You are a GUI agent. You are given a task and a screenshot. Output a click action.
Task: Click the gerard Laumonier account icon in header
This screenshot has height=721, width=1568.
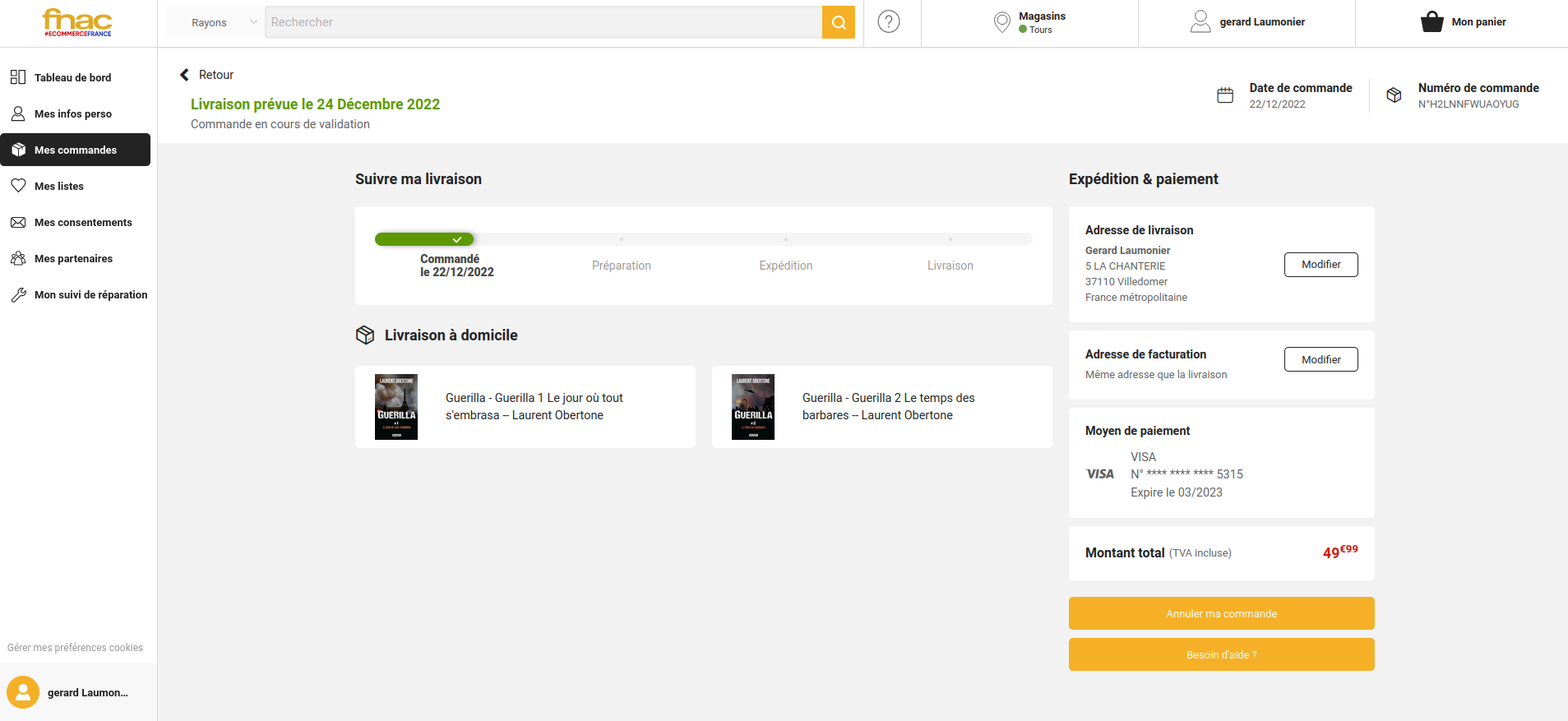pyautogui.click(x=1200, y=22)
